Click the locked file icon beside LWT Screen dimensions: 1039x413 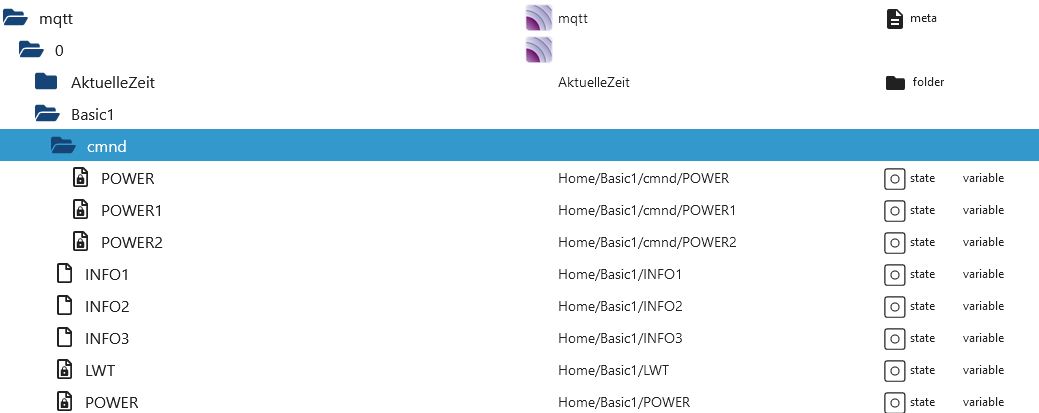pyautogui.click(x=64, y=370)
